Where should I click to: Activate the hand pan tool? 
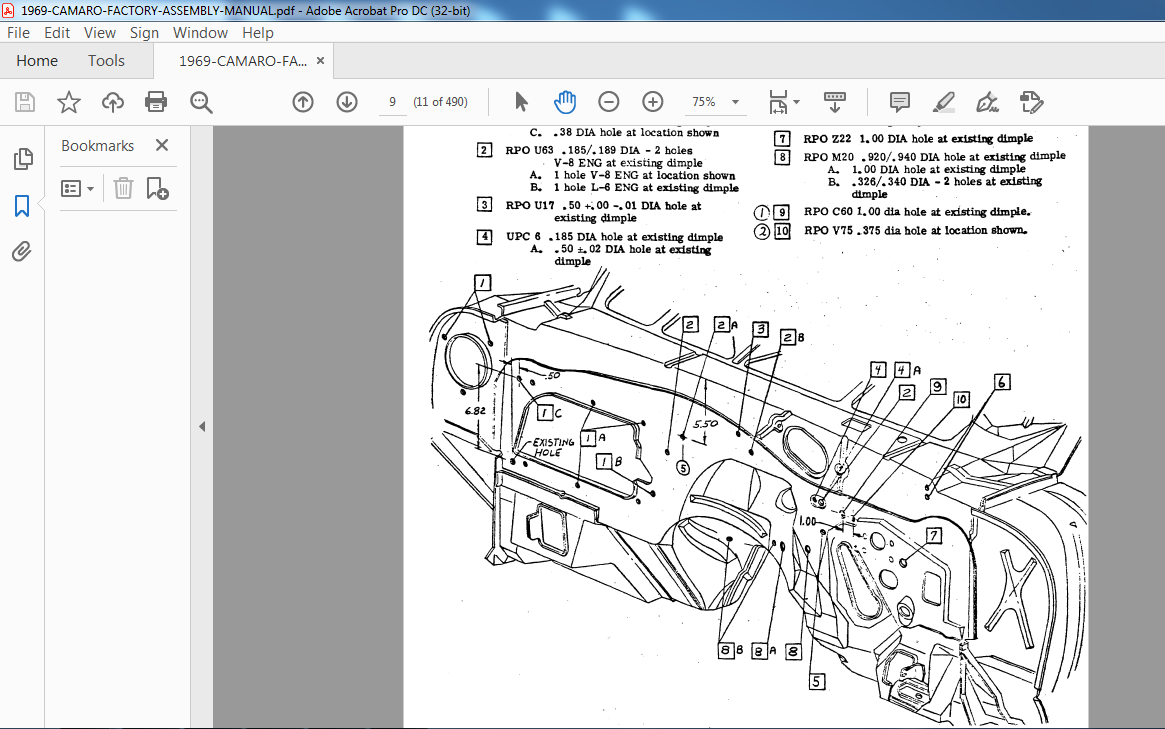[565, 102]
